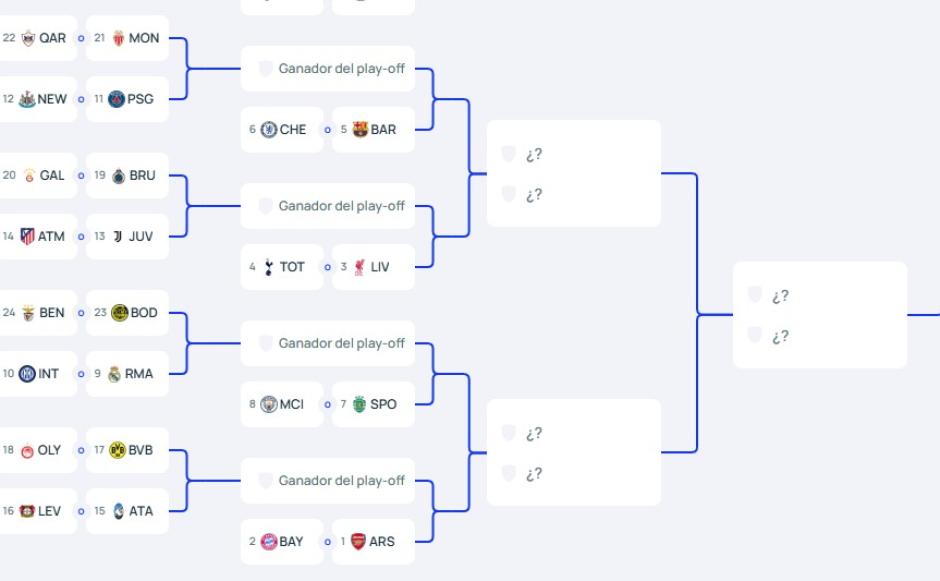Image resolution: width=940 pixels, height=581 pixels.
Task: Click the PSG crest icon
Action: pyautogui.click(x=117, y=99)
